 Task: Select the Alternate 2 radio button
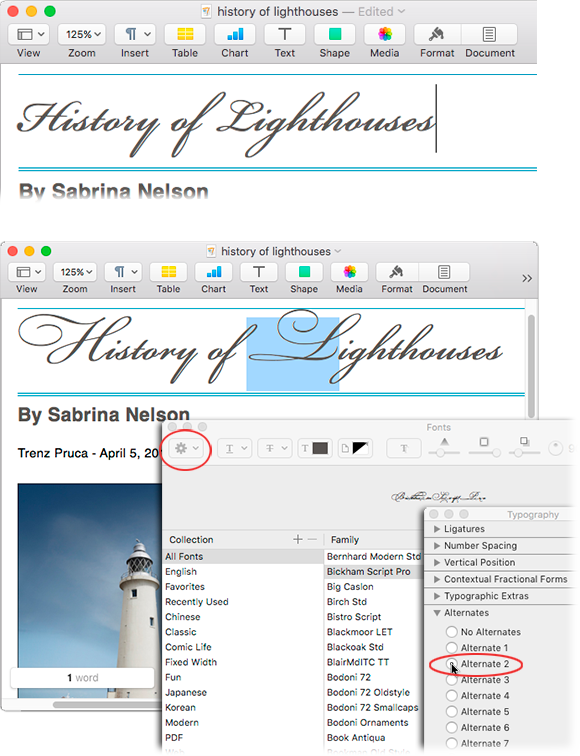451,664
